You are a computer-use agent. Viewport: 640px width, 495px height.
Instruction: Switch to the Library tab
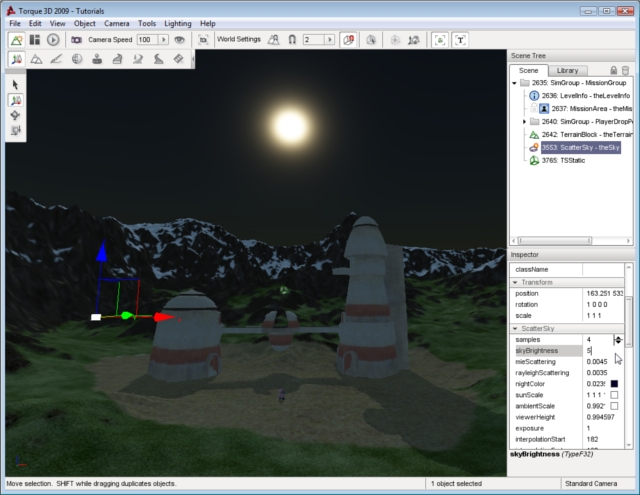tap(567, 71)
